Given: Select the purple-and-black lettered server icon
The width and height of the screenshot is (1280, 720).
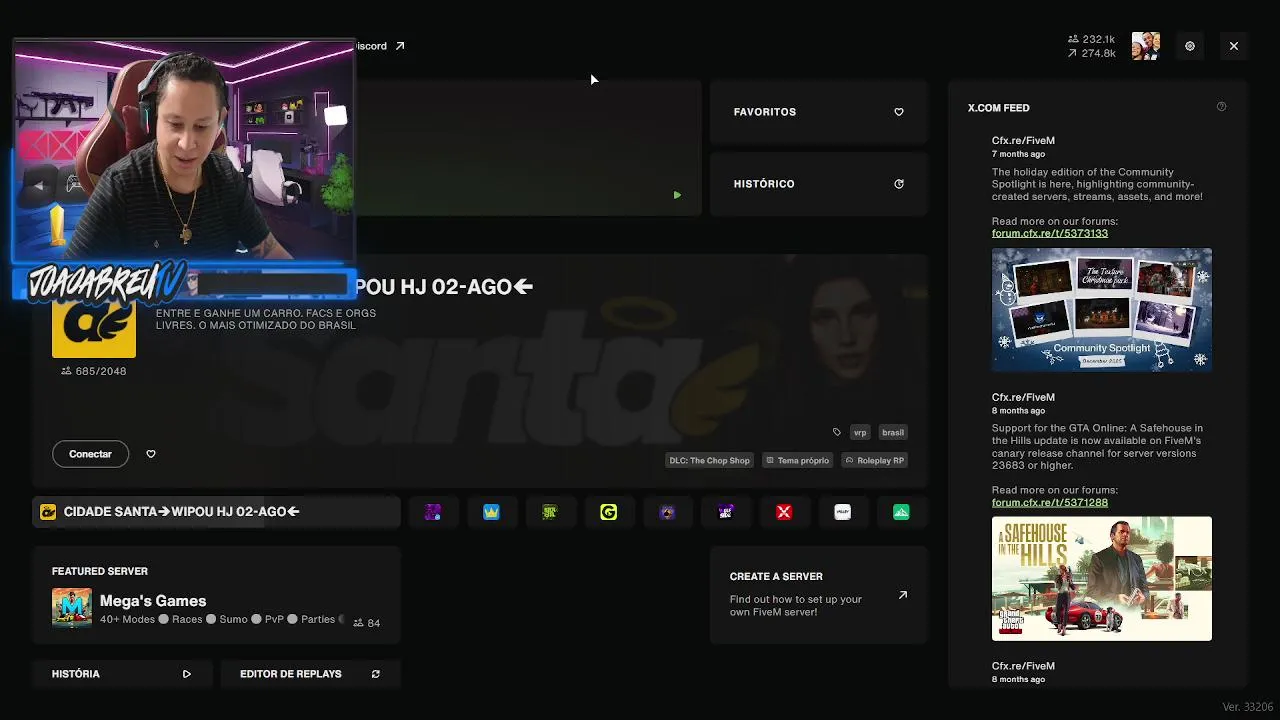Looking at the screenshot, I should (x=726, y=512).
